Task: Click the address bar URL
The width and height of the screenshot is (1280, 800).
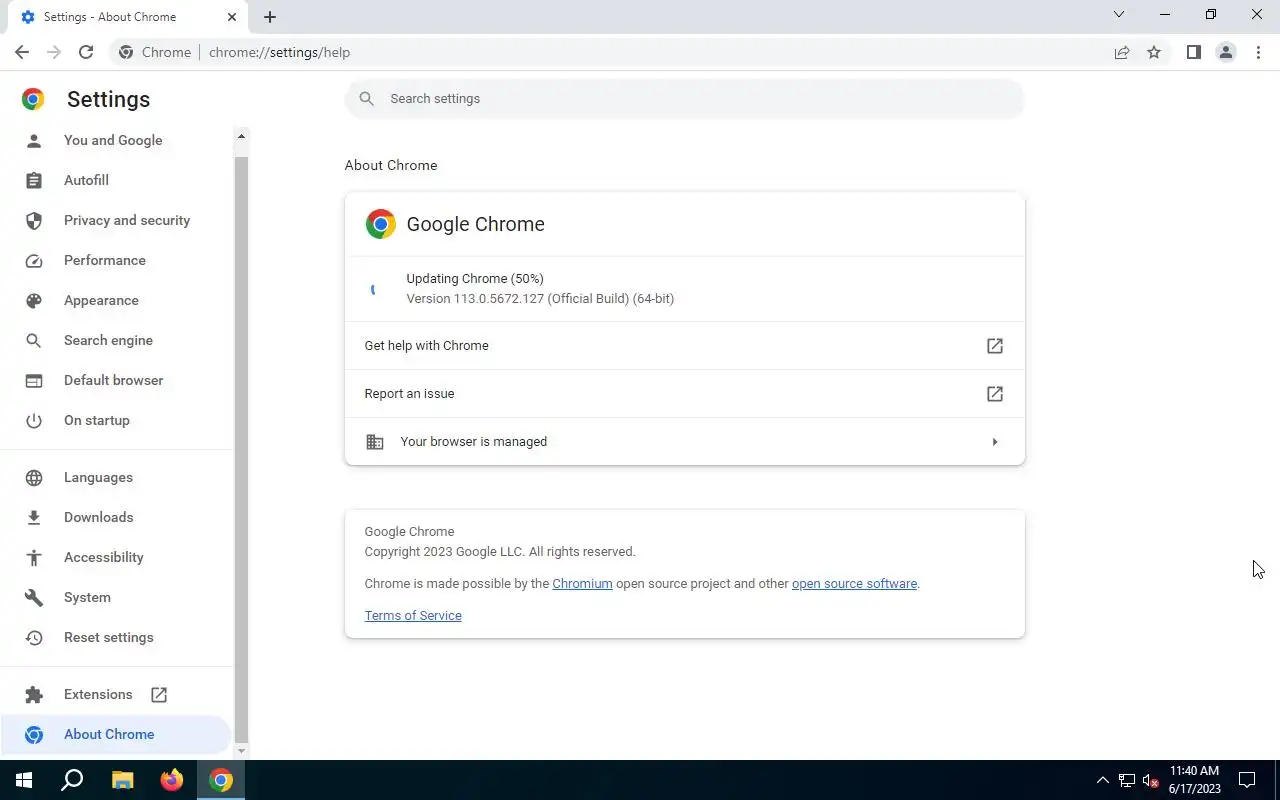Action: tap(280, 52)
